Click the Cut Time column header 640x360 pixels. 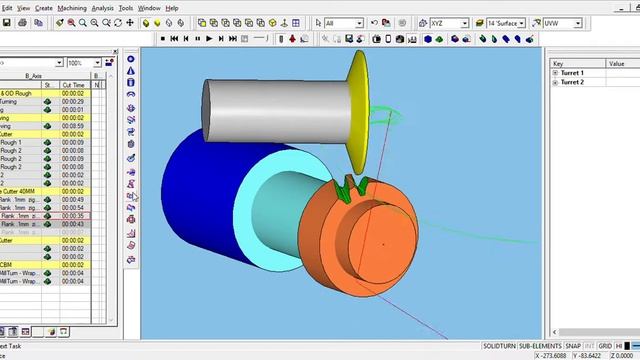click(75, 85)
